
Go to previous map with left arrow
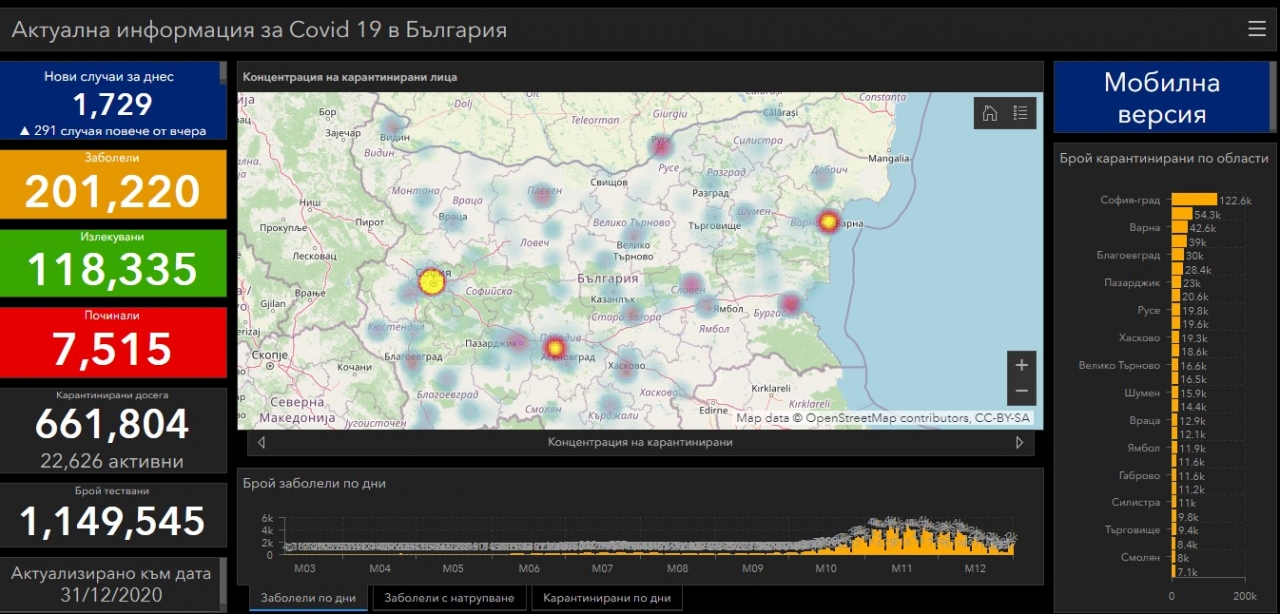[x=261, y=442]
